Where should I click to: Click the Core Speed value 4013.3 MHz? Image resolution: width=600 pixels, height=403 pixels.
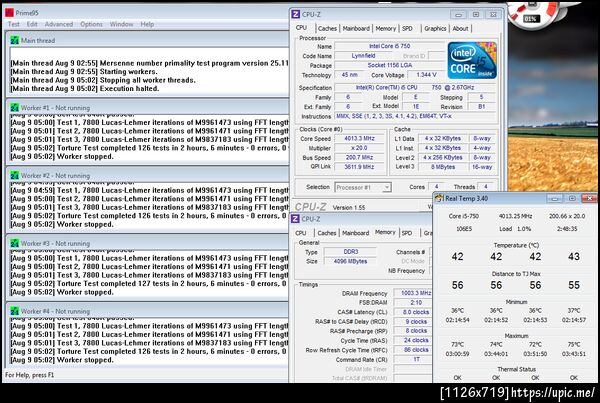click(359, 138)
